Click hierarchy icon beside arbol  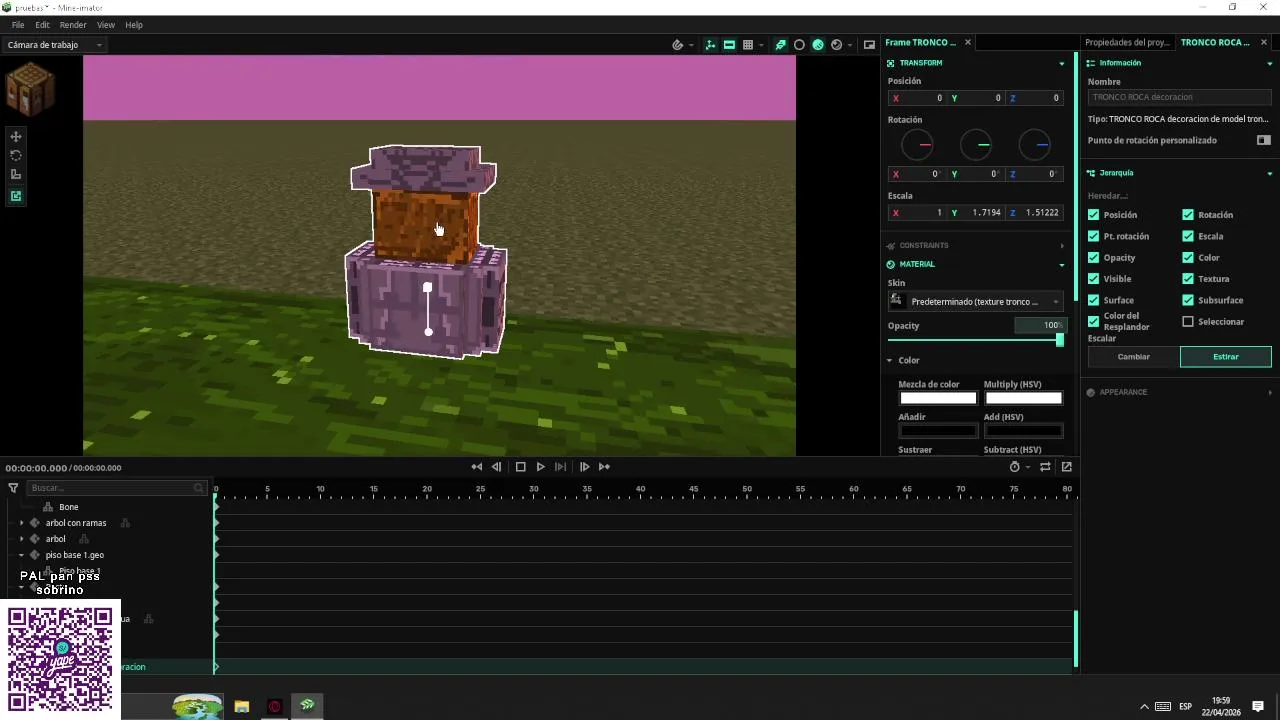point(84,539)
